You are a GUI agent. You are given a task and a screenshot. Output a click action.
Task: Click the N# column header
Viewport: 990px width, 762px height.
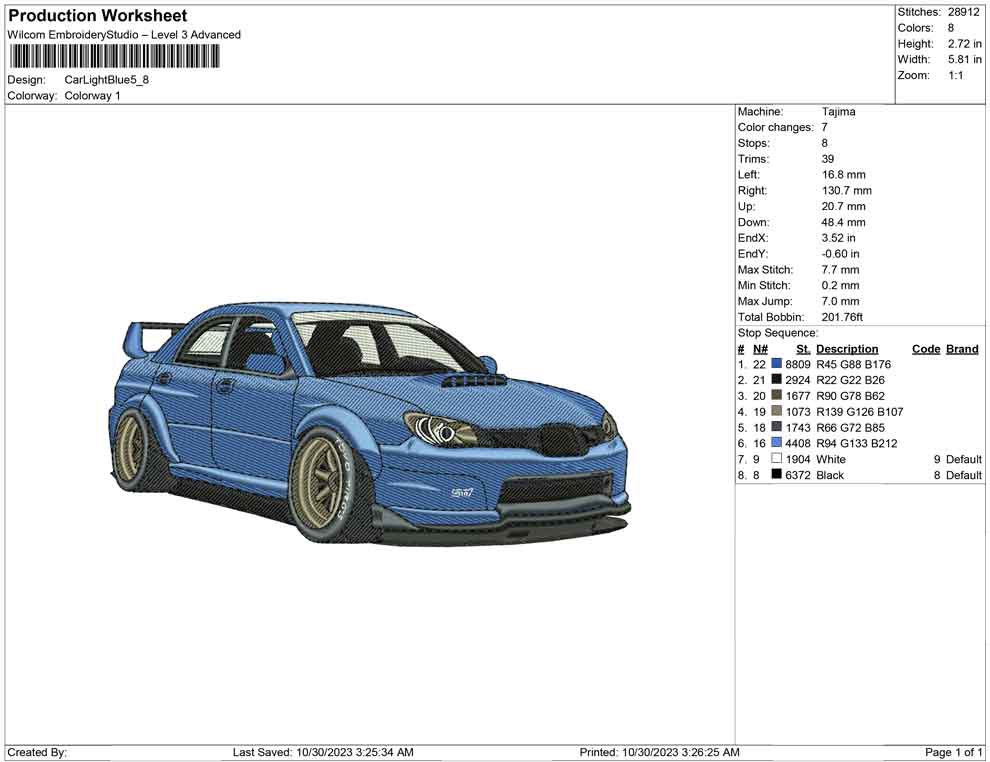(x=760, y=349)
